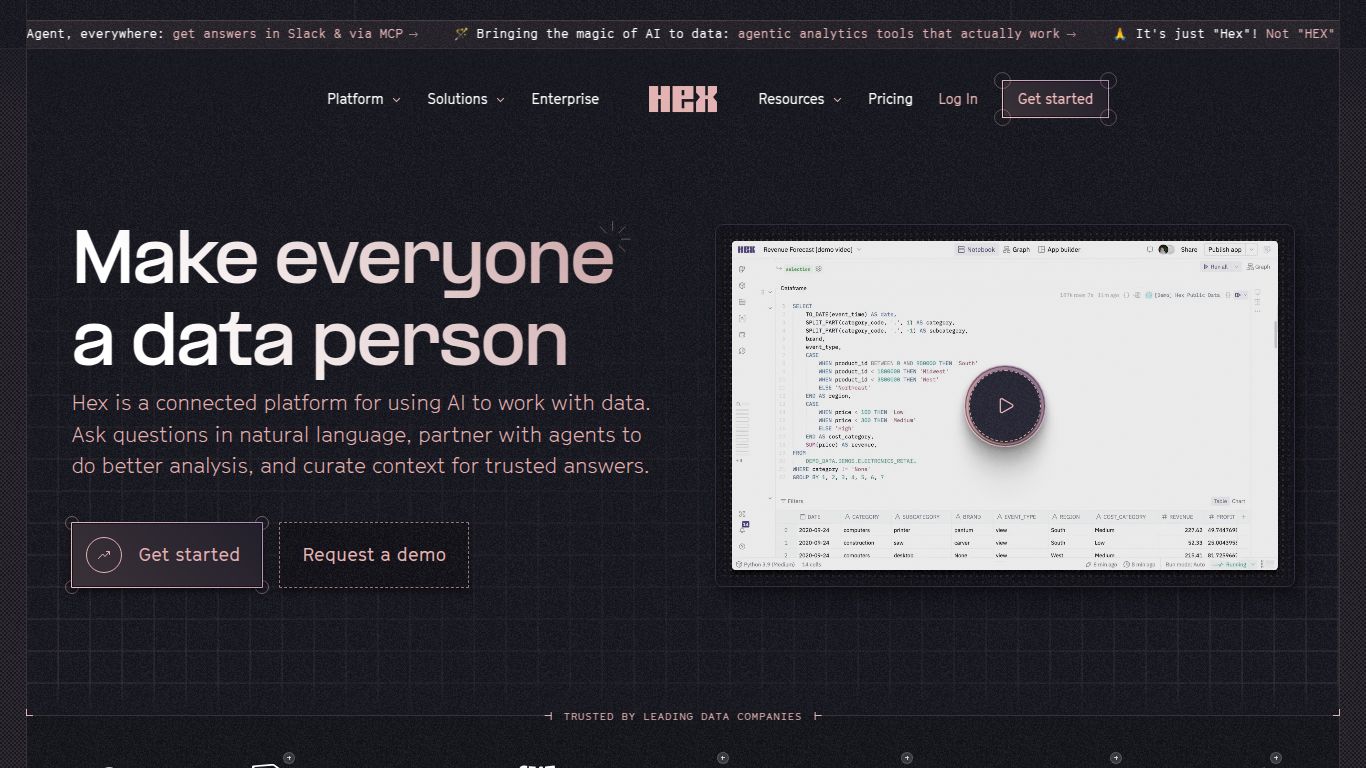Click the notifications bell in the demo header

click(1150, 249)
